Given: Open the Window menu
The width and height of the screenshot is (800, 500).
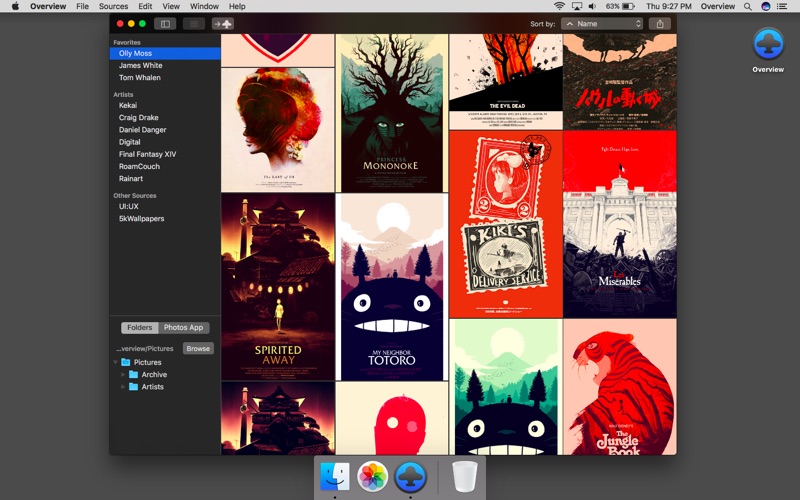Looking at the screenshot, I should coord(204,6).
